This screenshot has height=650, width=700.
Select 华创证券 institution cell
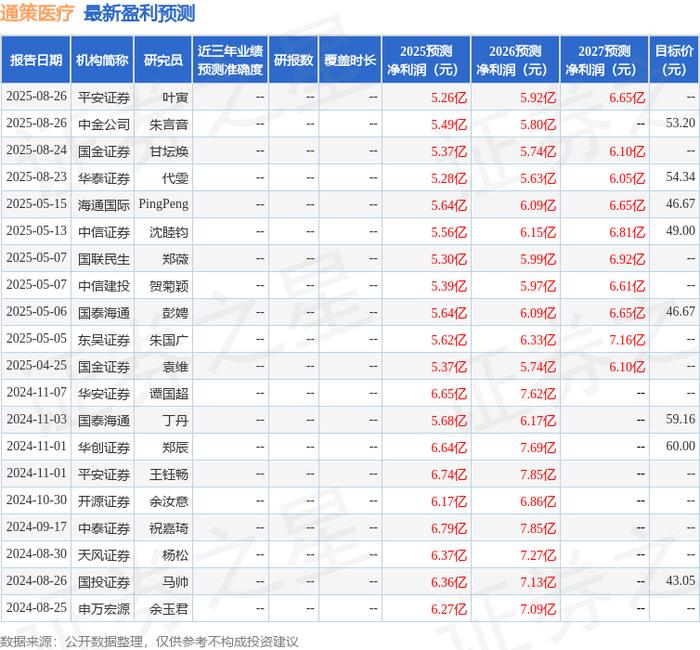[x=104, y=447]
